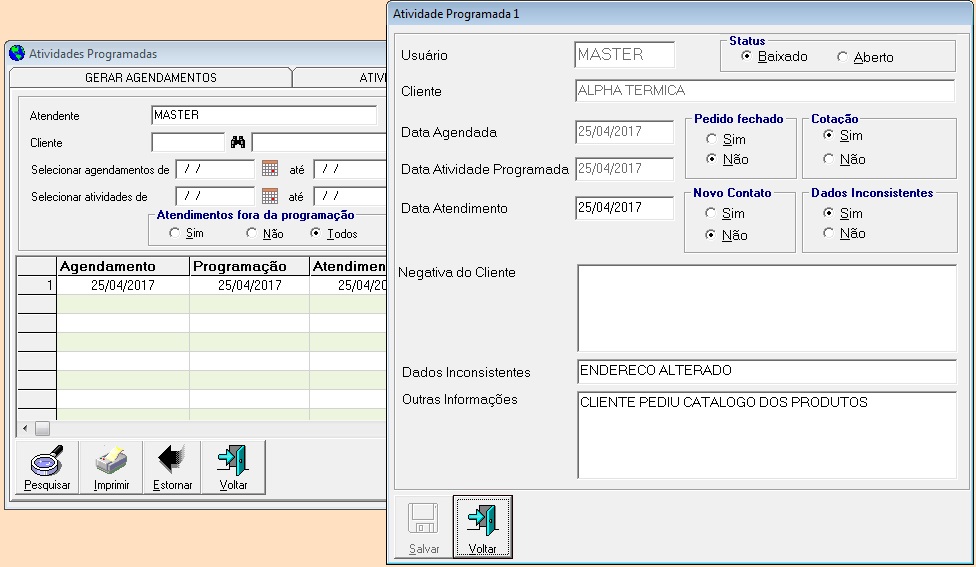Select Não under Dados Inconsistentes group
Image resolution: width=976 pixels, height=567 pixels.
pyautogui.click(x=828, y=233)
